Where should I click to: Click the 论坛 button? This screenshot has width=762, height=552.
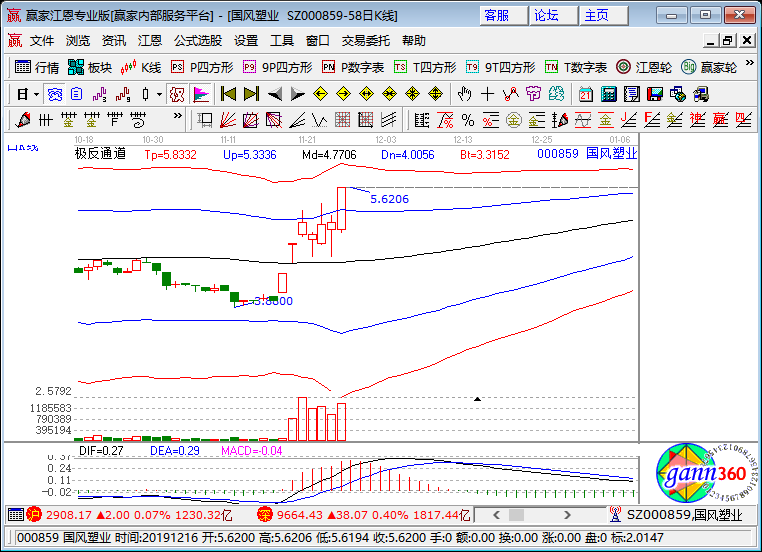[x=554, y=16]
